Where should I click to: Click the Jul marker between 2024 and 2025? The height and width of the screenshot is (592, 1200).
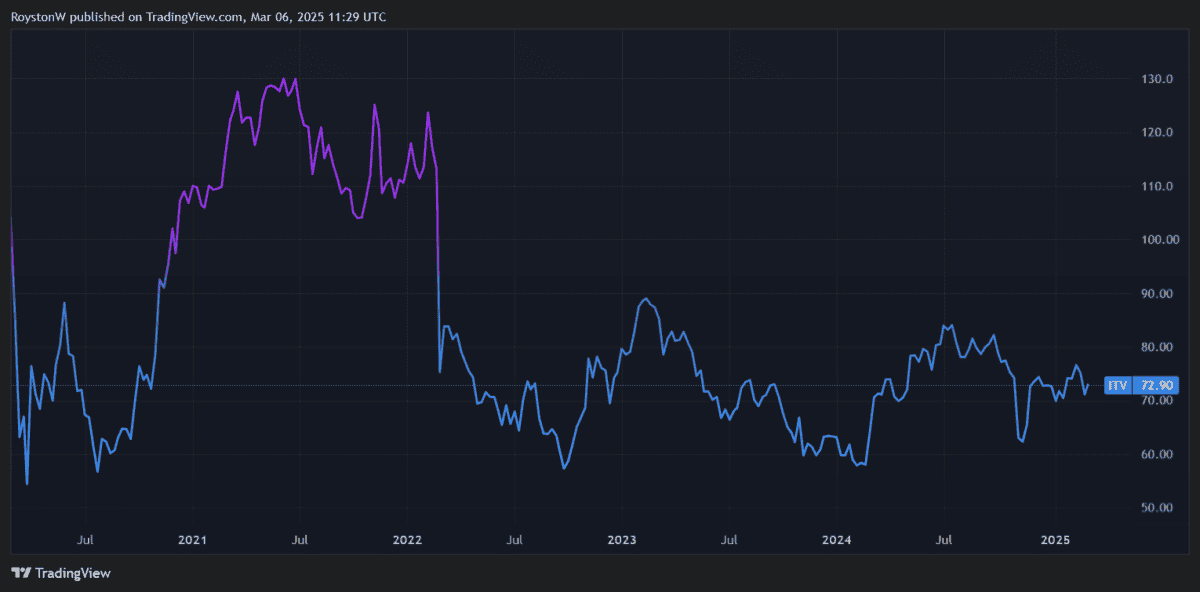coord(945,540)
